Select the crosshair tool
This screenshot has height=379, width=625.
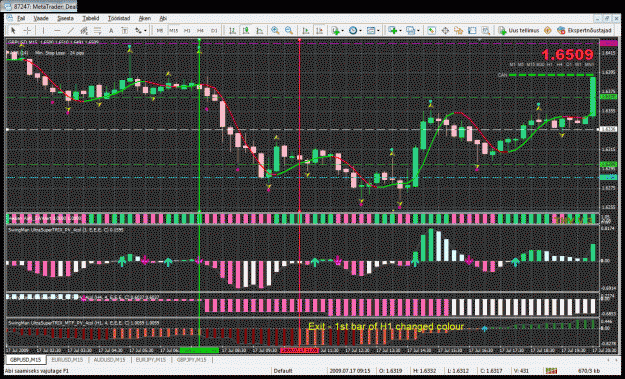click(27, 30)
